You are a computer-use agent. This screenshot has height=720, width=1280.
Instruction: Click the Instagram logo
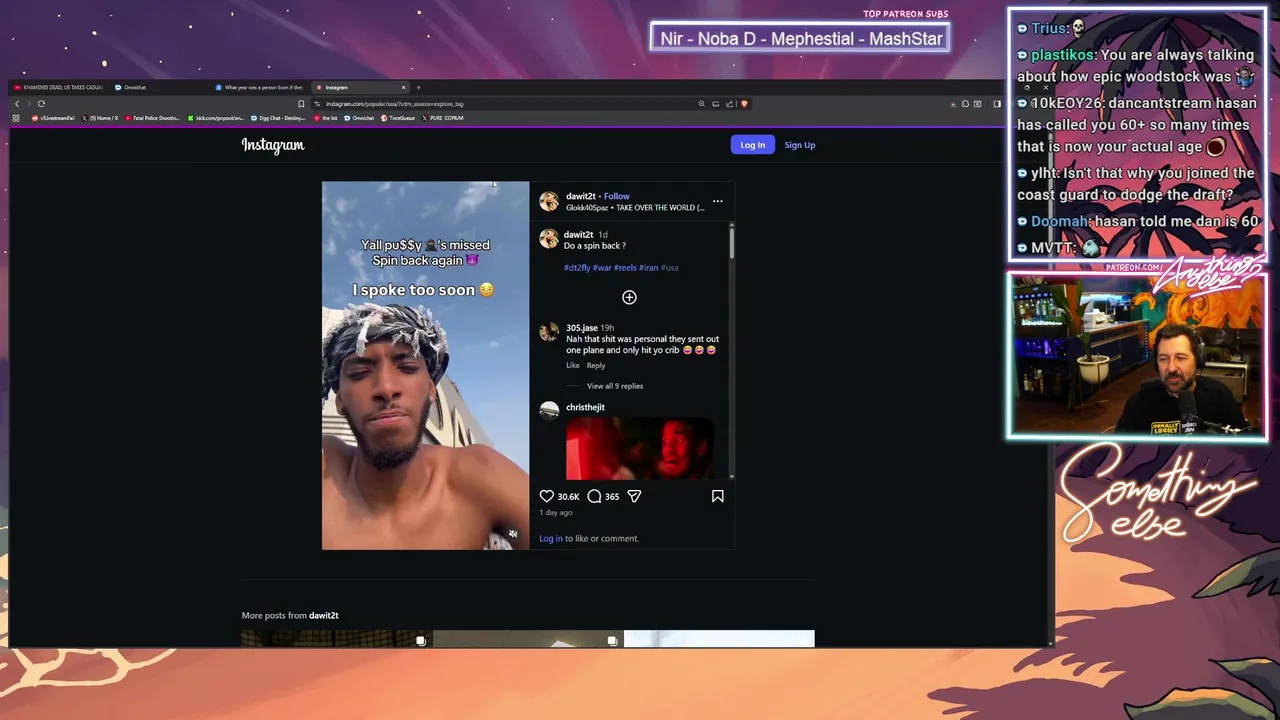click(x=272, y=145)
